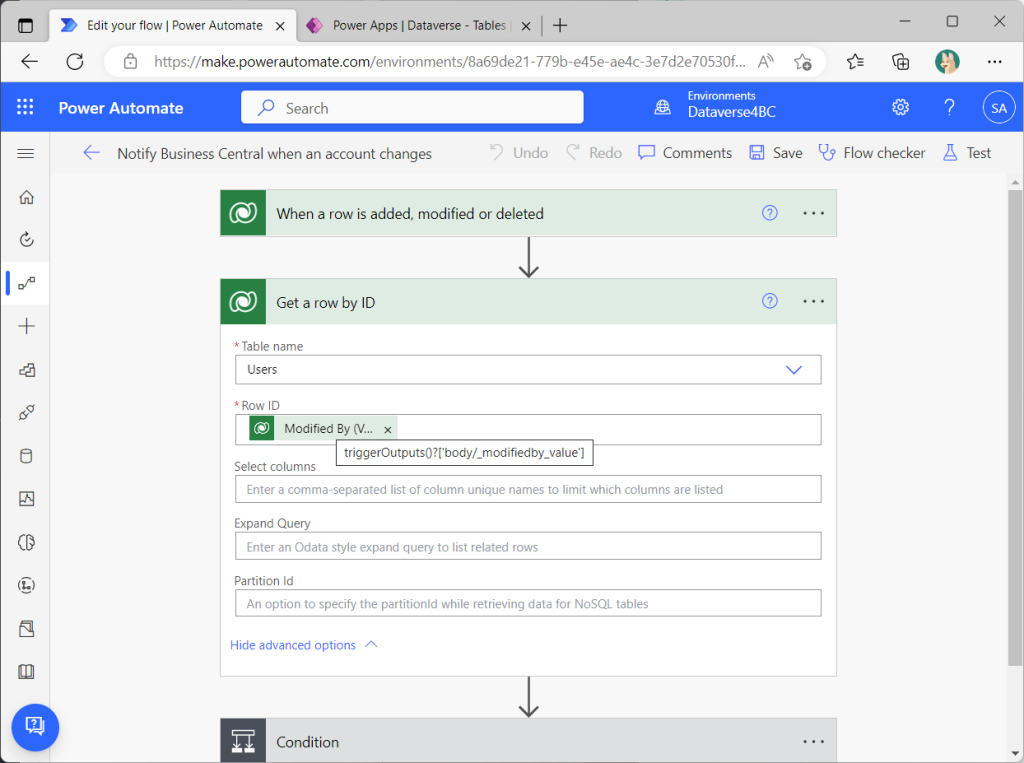Save the flow
Viewport: 1024px width, 763px height.
click(x=776, y=153)
